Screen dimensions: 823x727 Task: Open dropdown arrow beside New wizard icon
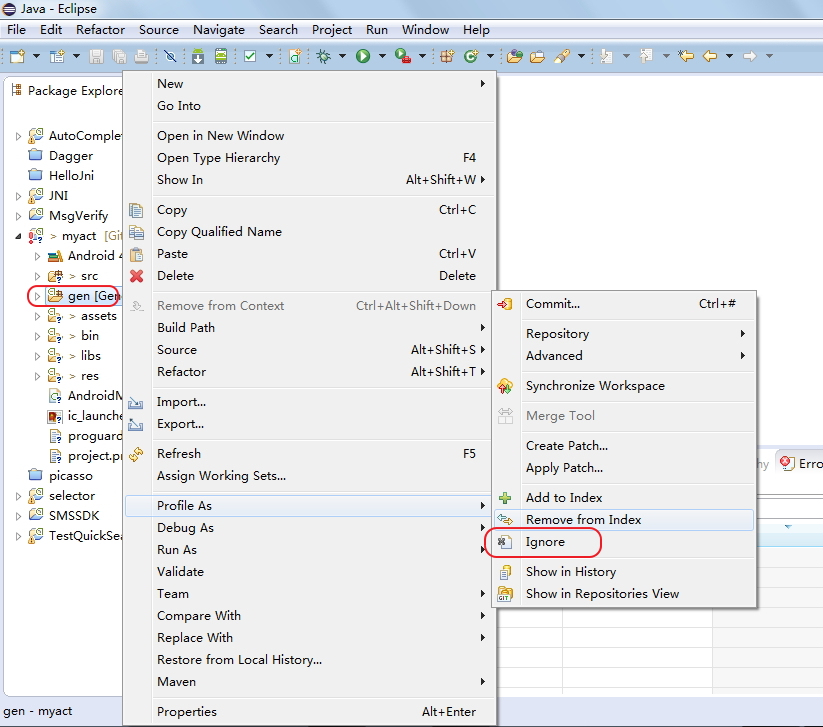pyautogui.click(x=36, y=56)
